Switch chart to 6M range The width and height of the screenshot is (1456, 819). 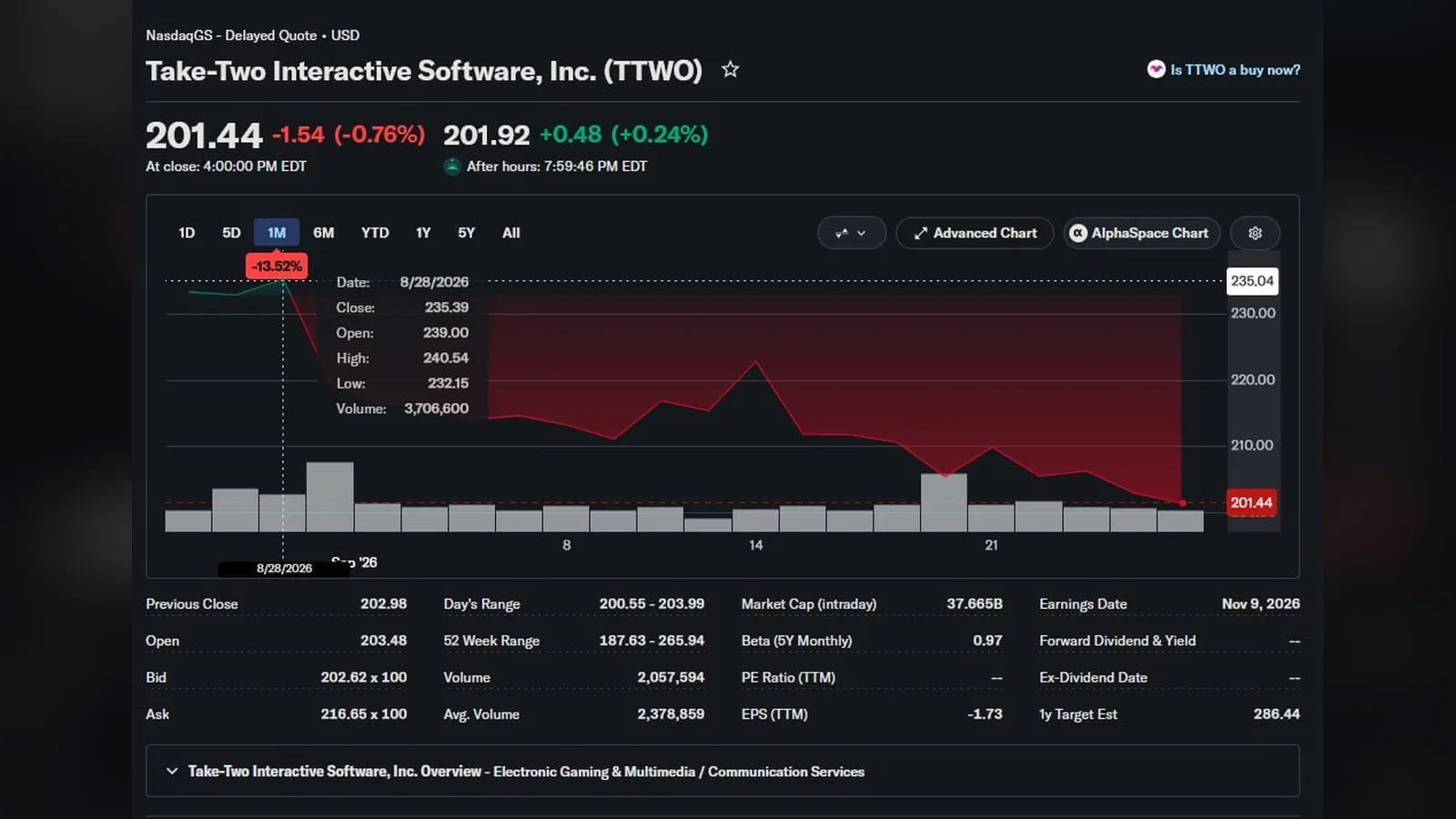tap(324, 233)
